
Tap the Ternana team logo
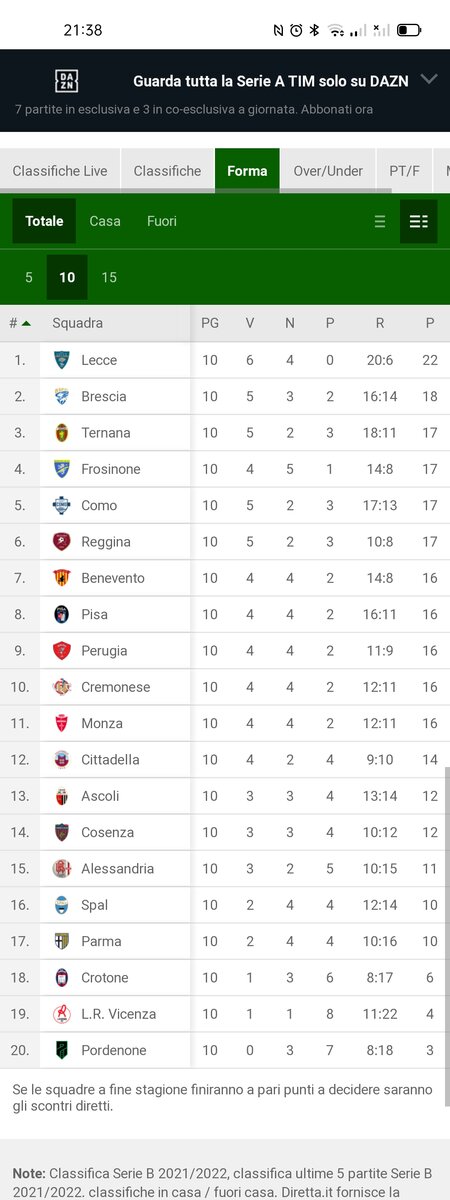[x=62, y=433]
